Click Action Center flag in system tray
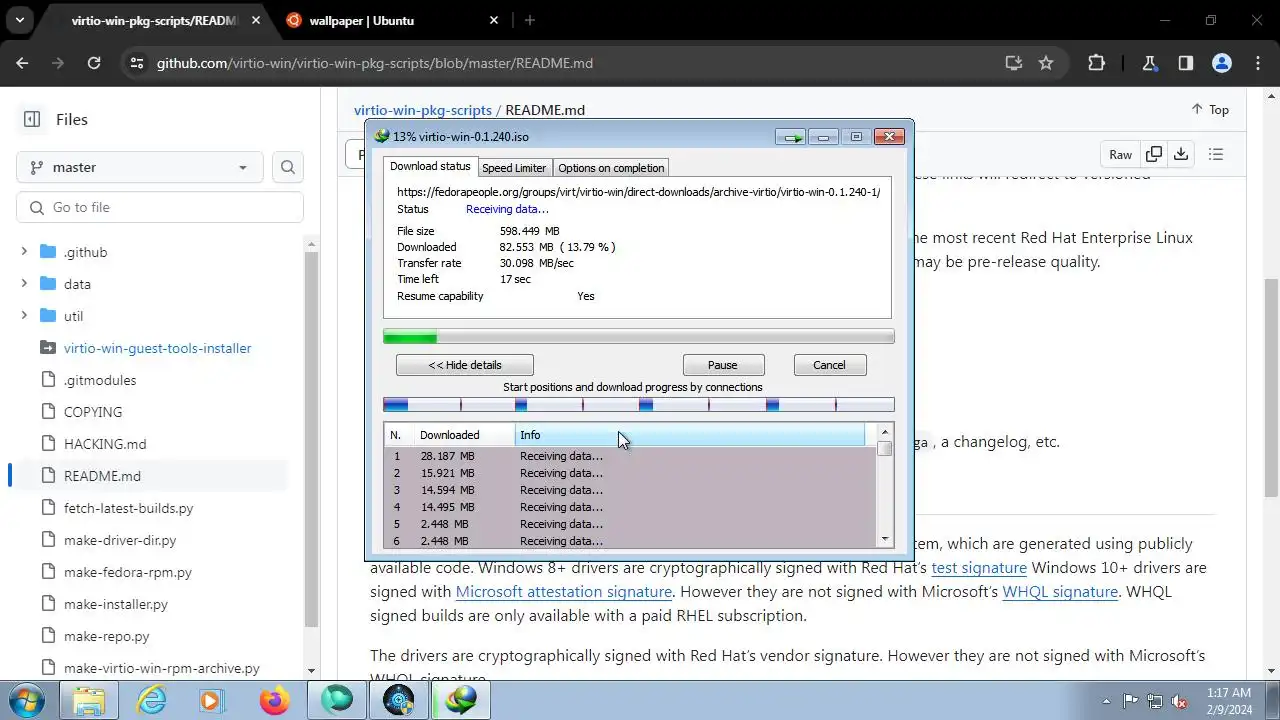1280x720 pixels. point(1131,701)
